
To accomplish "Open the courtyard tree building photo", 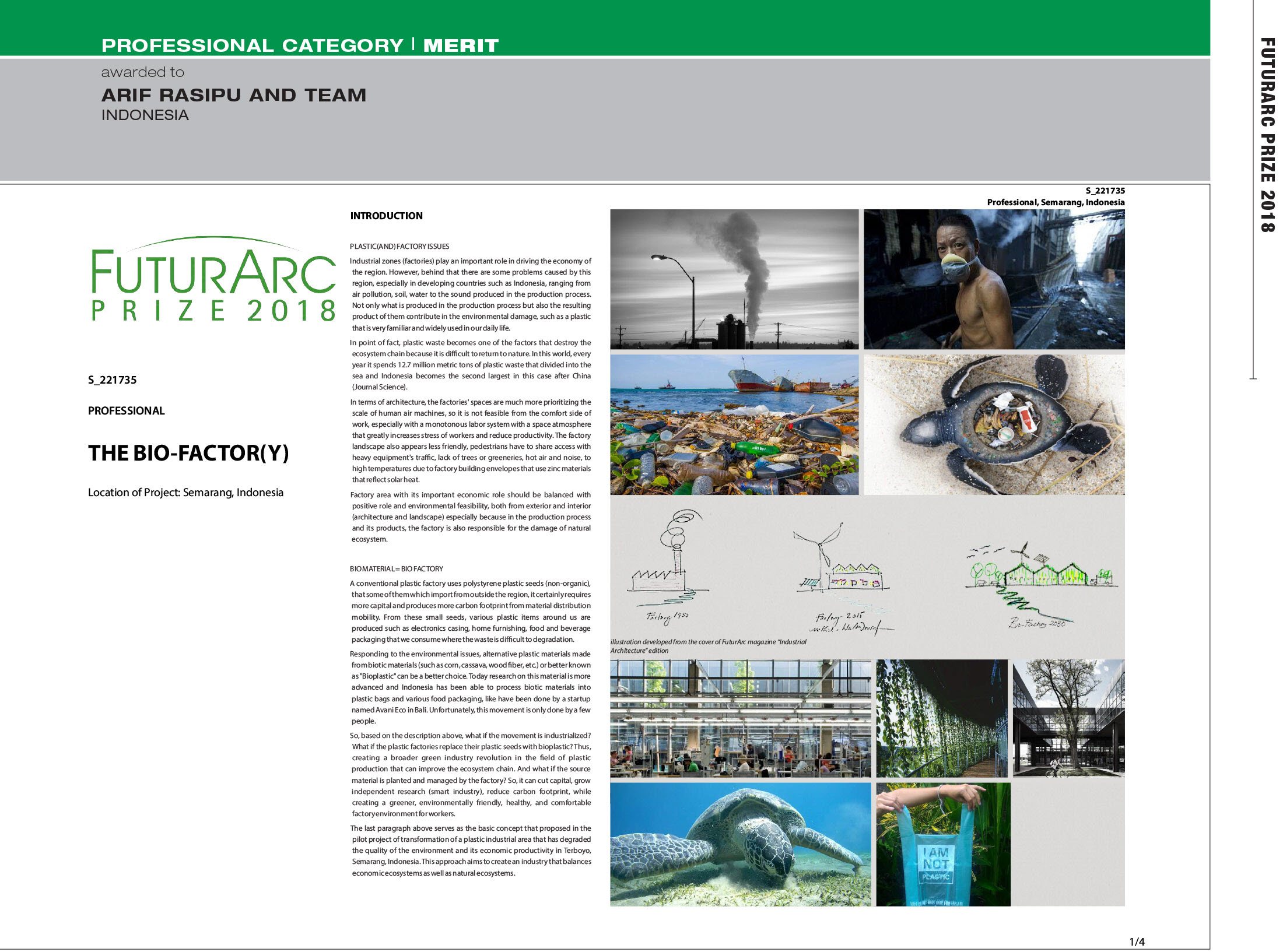I will pos(1069,718).
